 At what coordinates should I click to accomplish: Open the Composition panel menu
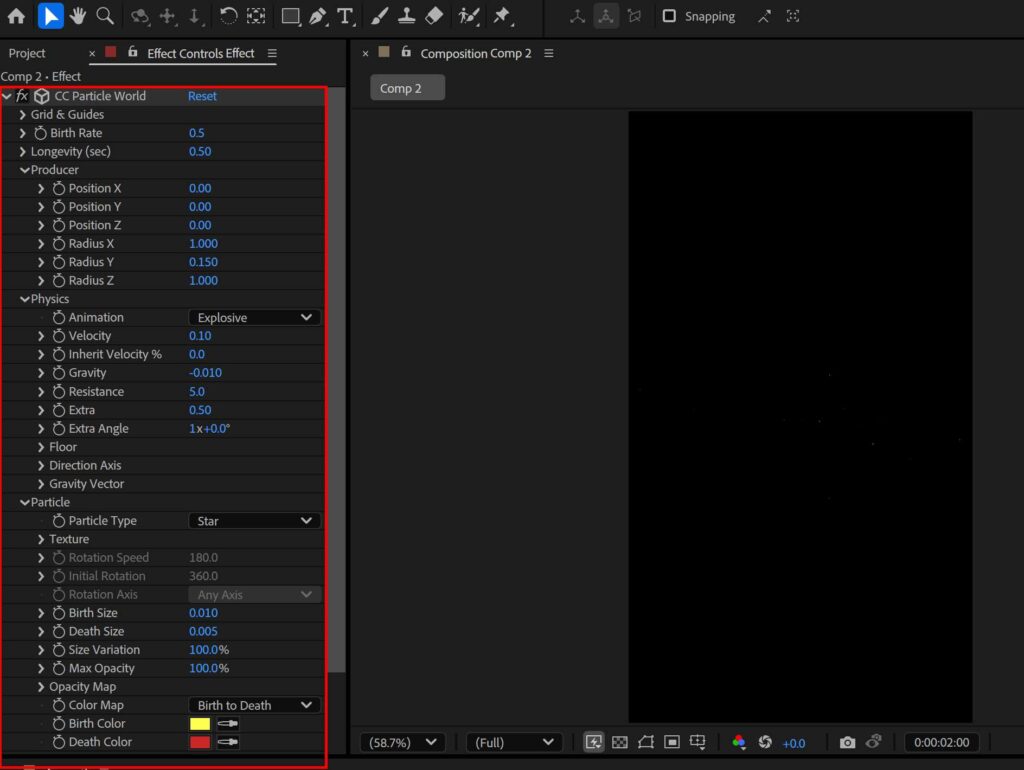(x=549, y=54)
